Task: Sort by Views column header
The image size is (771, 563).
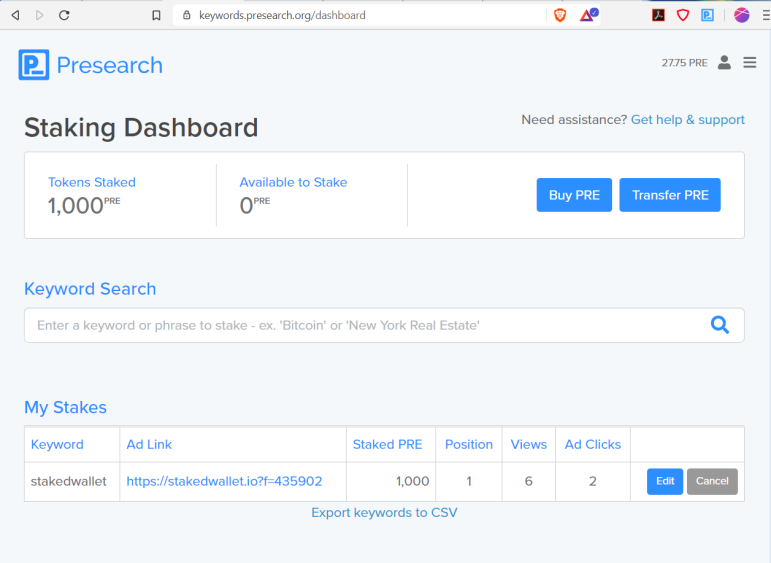Action: click(x=529, y=444)
